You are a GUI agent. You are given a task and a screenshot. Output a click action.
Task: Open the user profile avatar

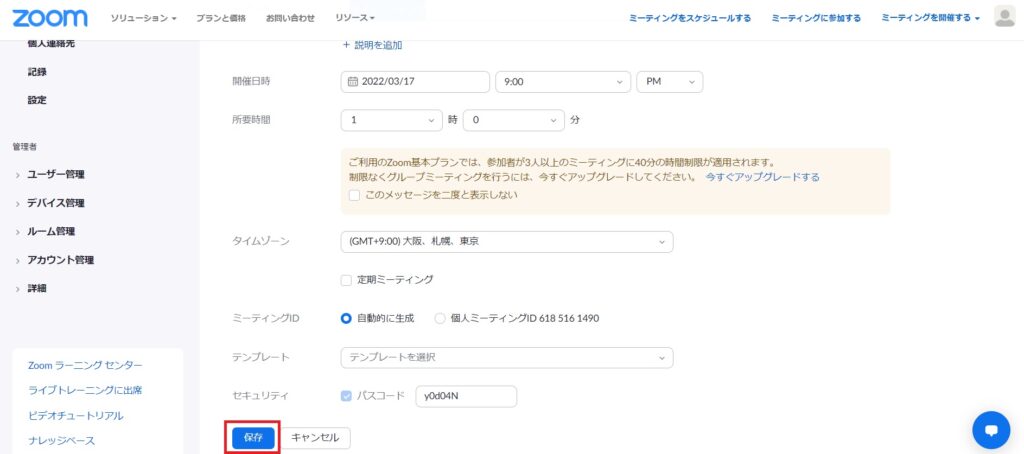click(x=1004, y=17)
